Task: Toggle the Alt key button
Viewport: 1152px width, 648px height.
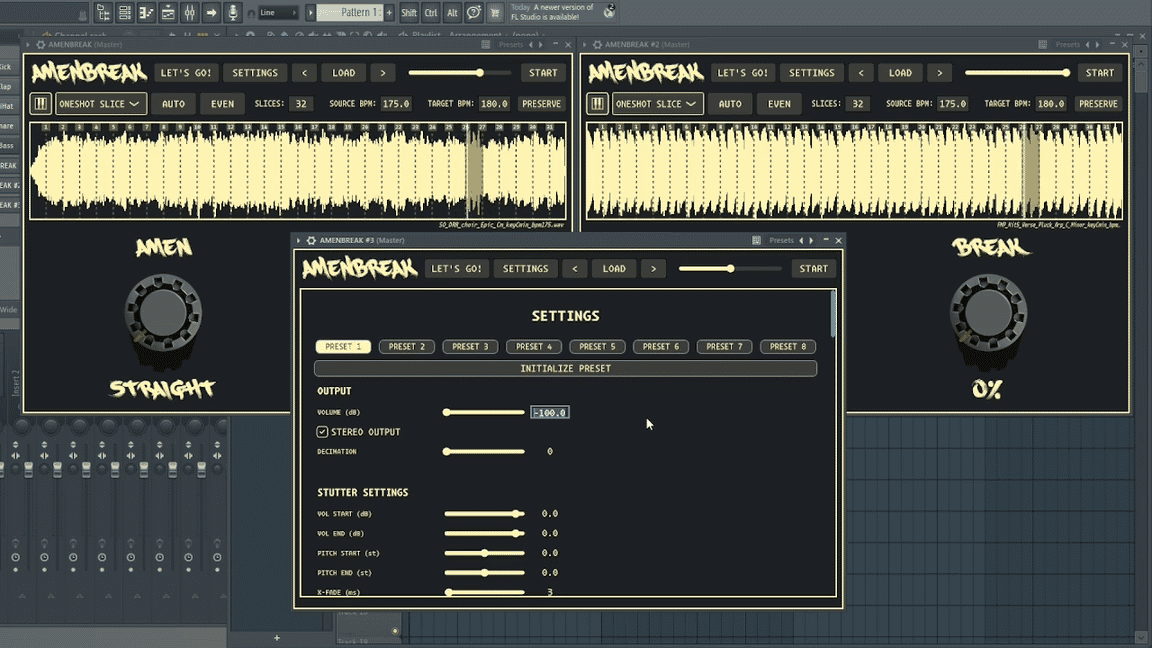Action: tap(452, 12)
